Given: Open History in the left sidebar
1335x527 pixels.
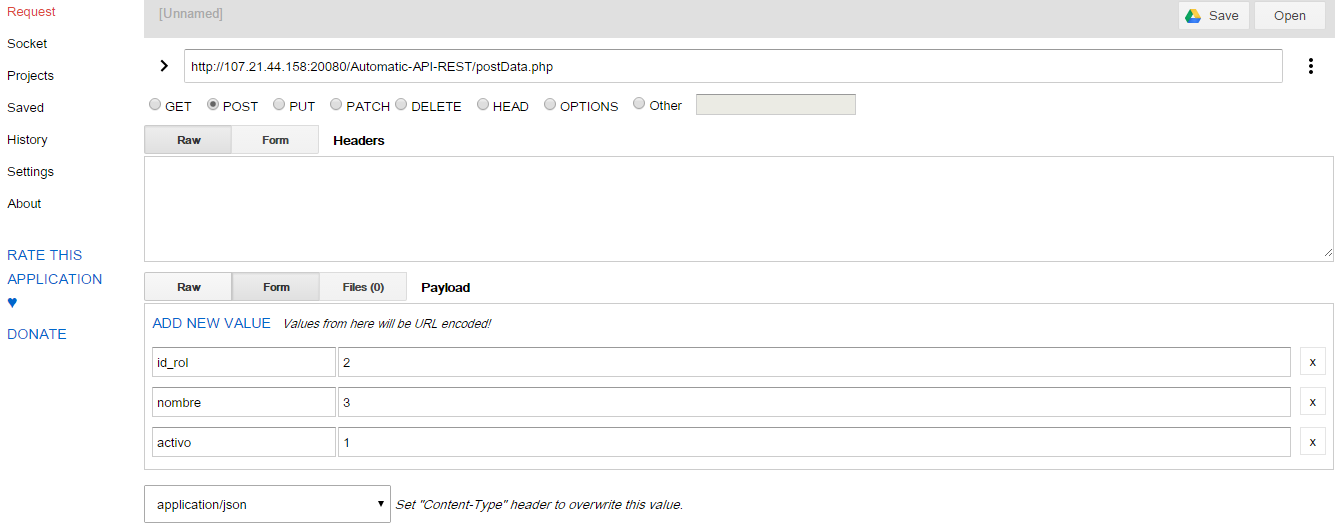Looking at the screenshot, I should (x=27, y=140).
